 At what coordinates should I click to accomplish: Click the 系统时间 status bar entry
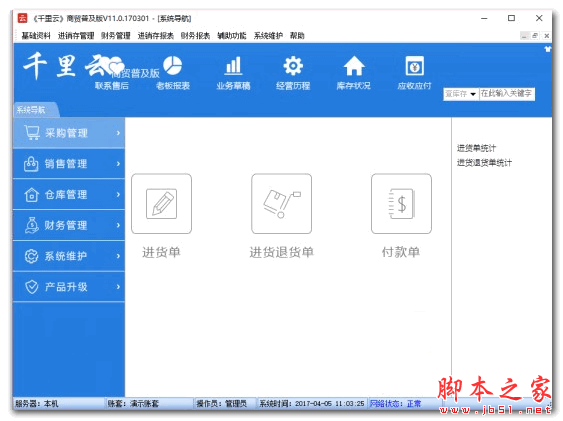[312, 403]
